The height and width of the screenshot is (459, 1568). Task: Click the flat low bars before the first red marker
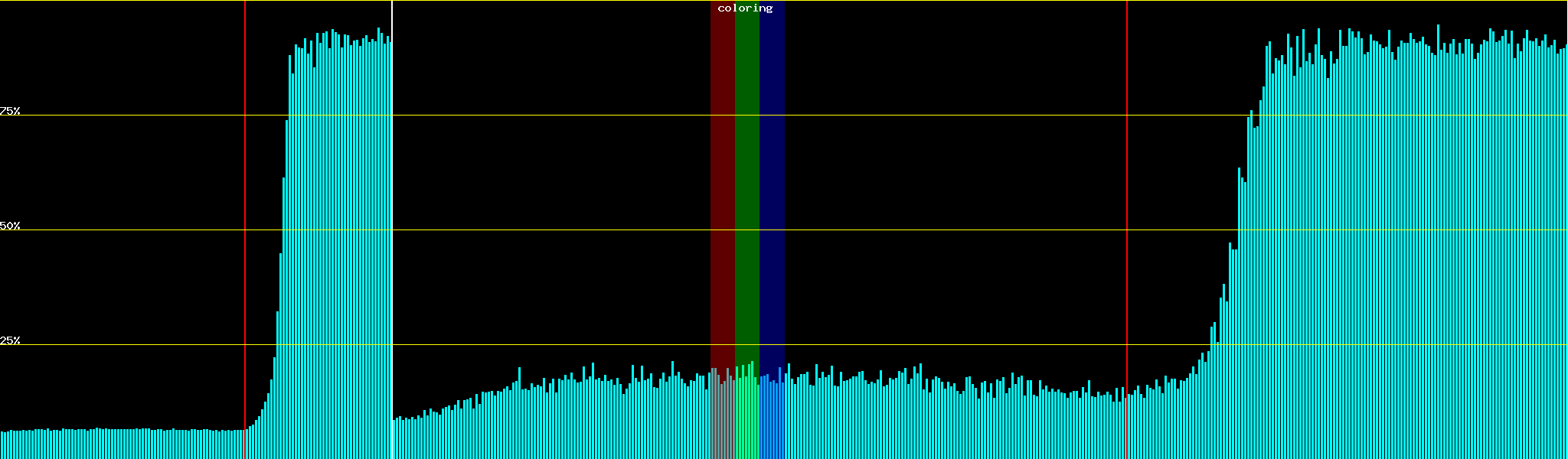point(122,444)
